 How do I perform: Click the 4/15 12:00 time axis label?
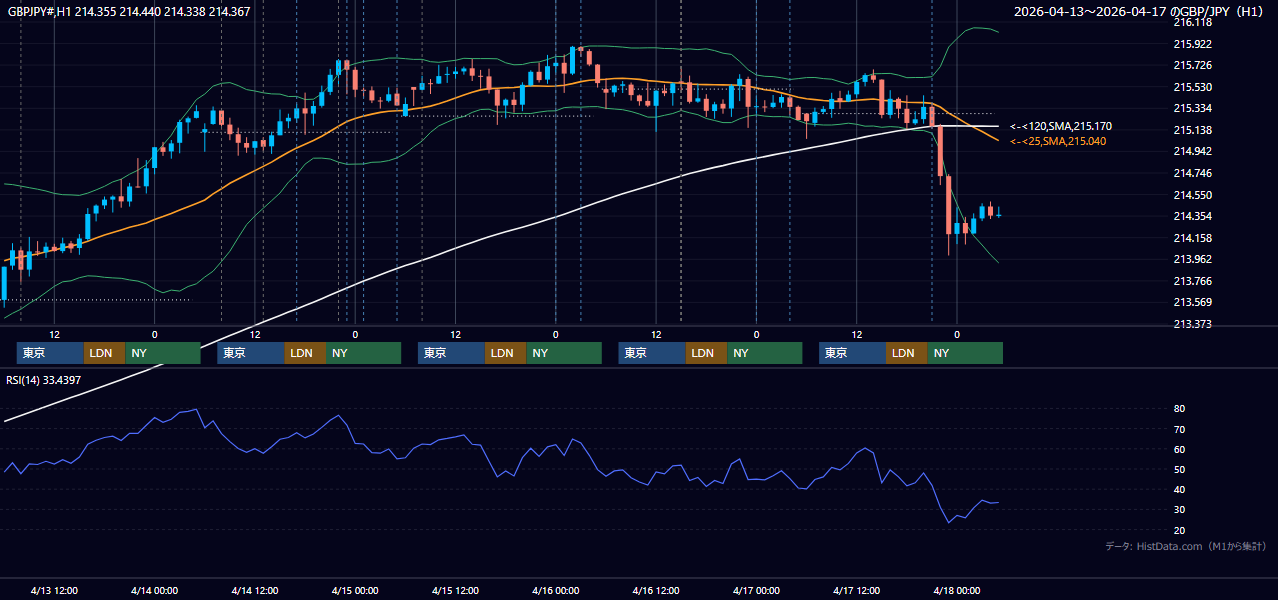455,590
